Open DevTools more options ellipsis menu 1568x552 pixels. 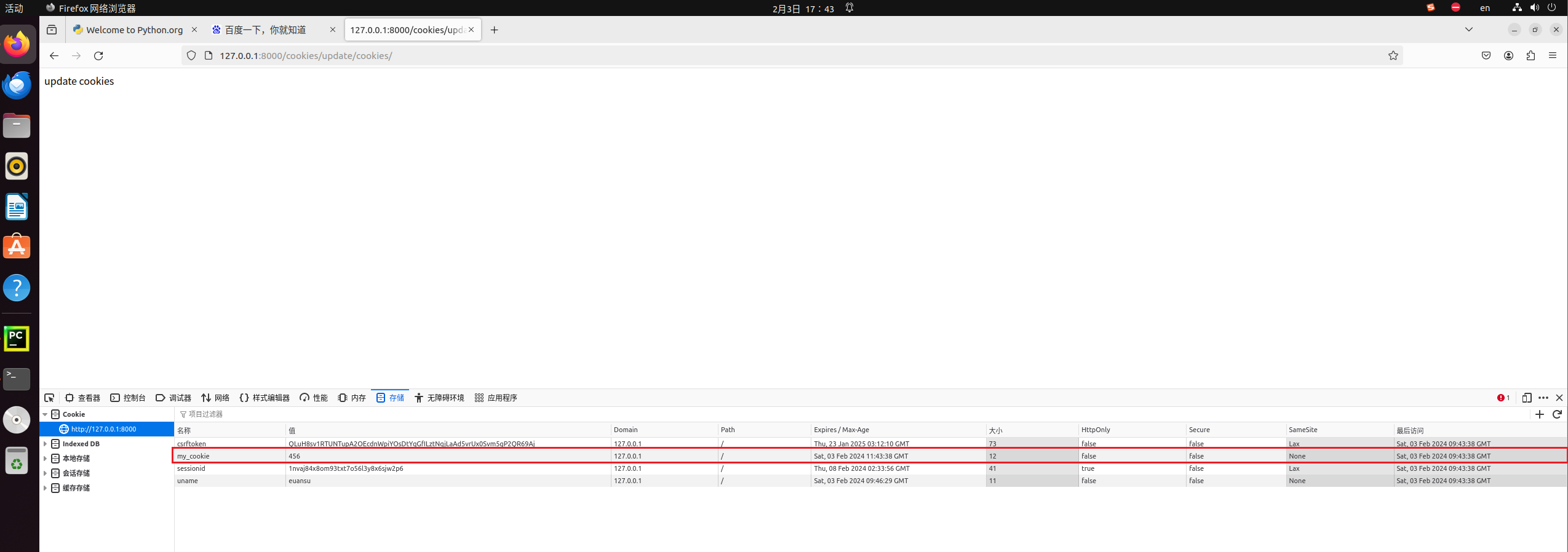point(1543,398)
